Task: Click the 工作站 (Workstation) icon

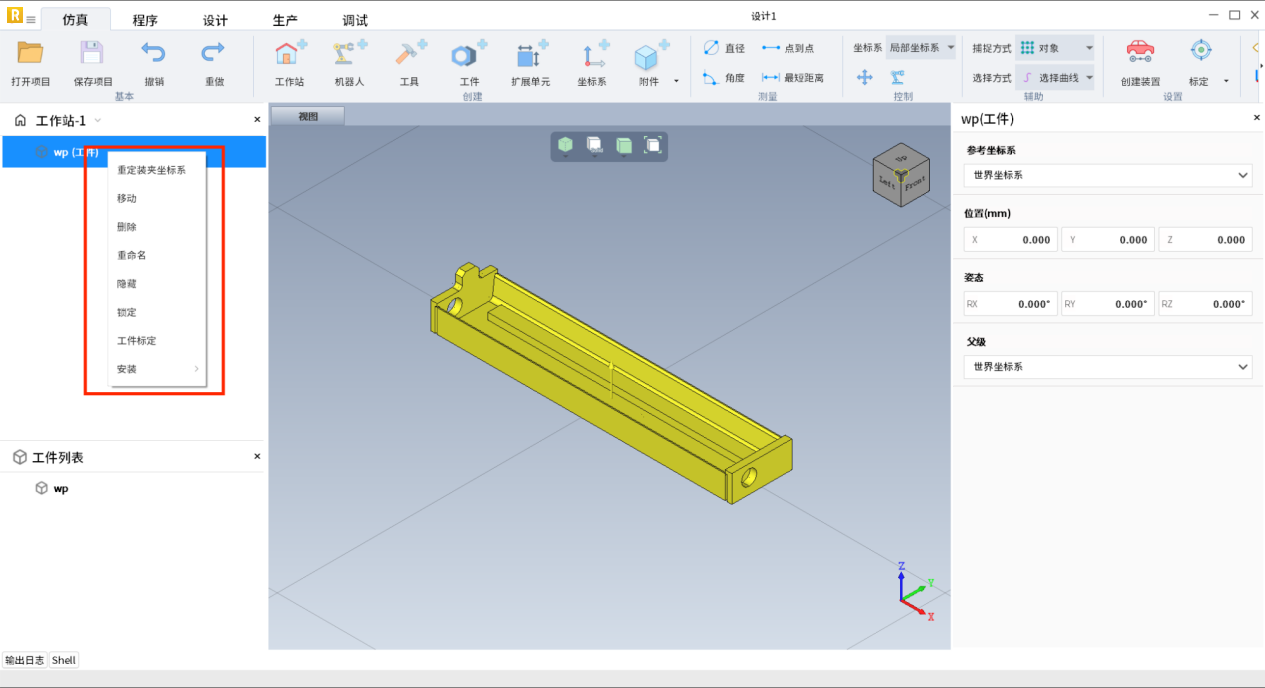Action: 289,55
